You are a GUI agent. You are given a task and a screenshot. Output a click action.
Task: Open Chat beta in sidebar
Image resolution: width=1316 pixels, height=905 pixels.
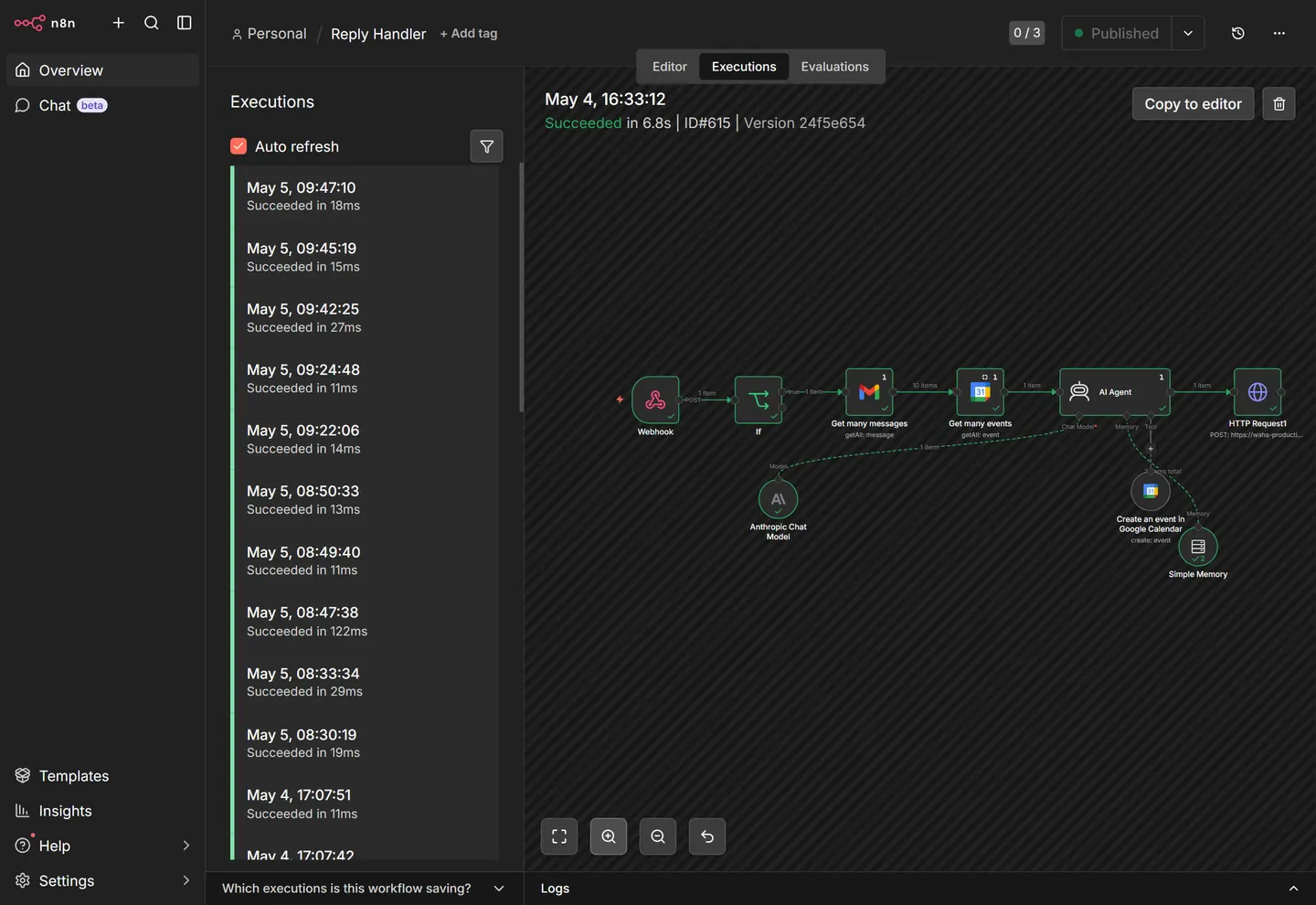pos(102,105)
